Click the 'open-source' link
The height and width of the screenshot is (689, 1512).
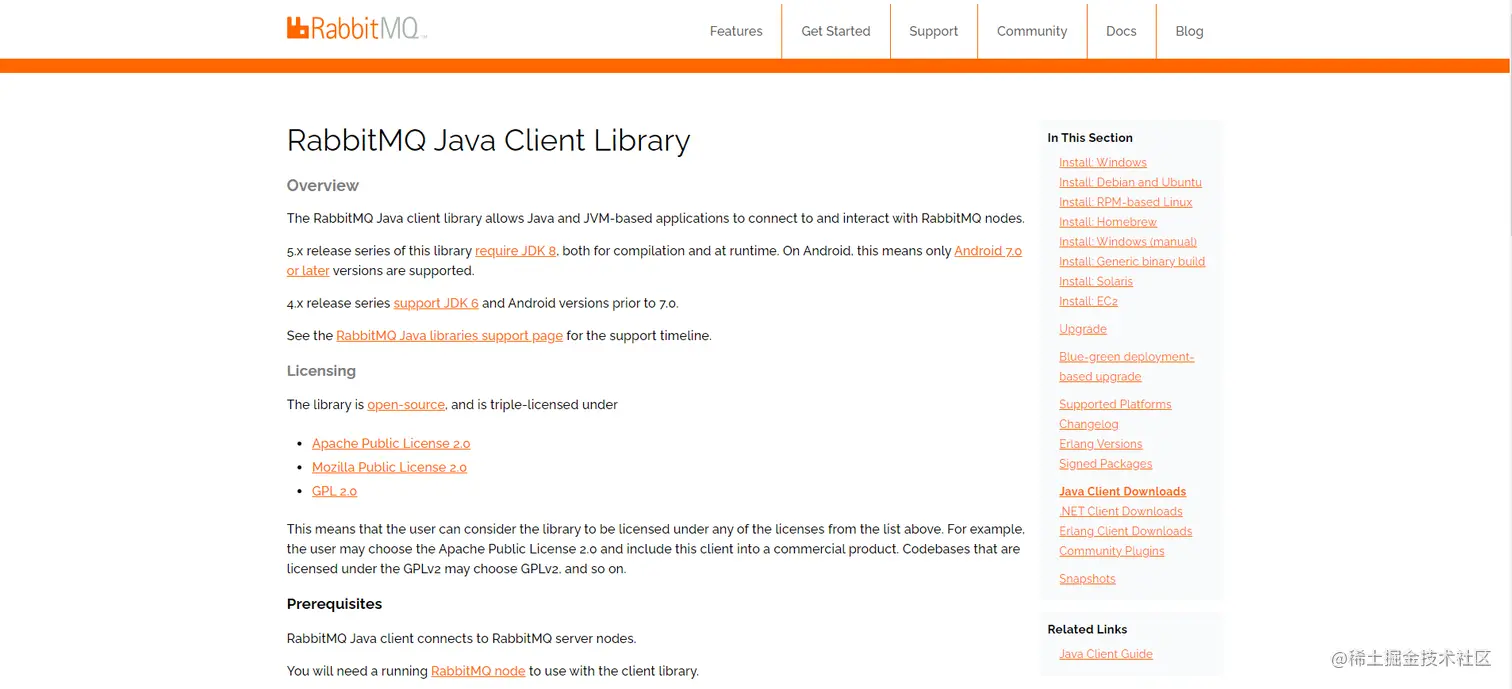(x=406, y=405)
